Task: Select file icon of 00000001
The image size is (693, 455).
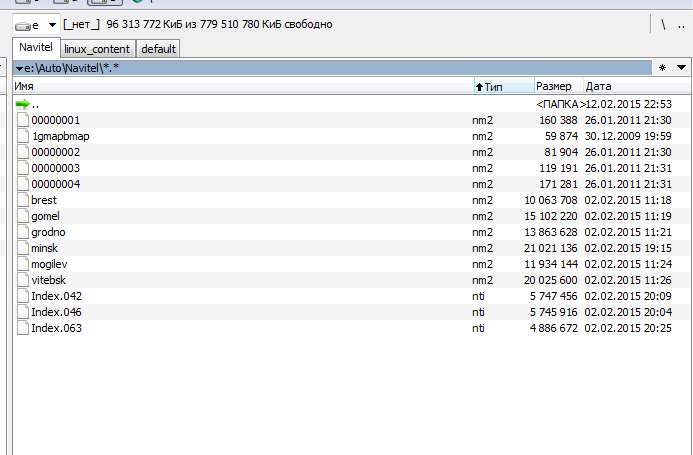Action: click(23, 120)
